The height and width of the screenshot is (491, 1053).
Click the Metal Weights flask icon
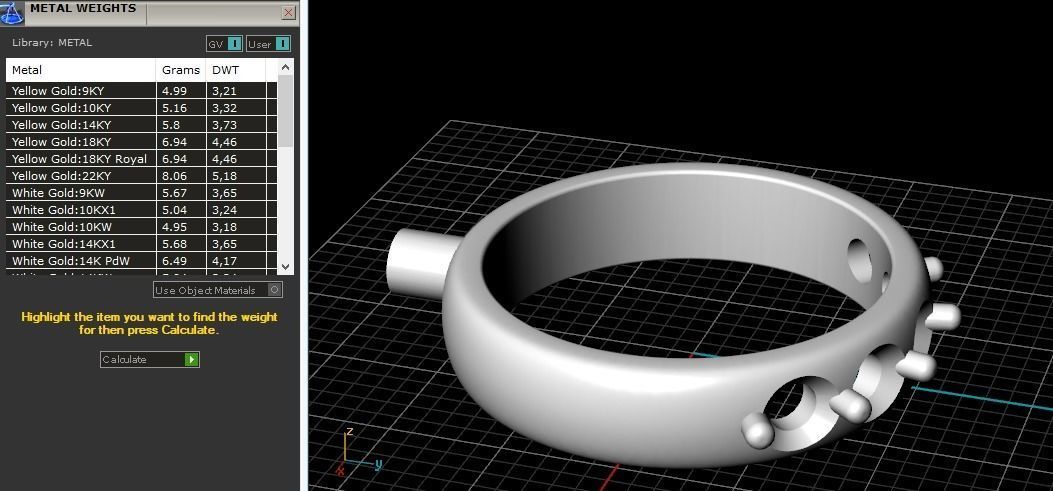pos(11,13)
